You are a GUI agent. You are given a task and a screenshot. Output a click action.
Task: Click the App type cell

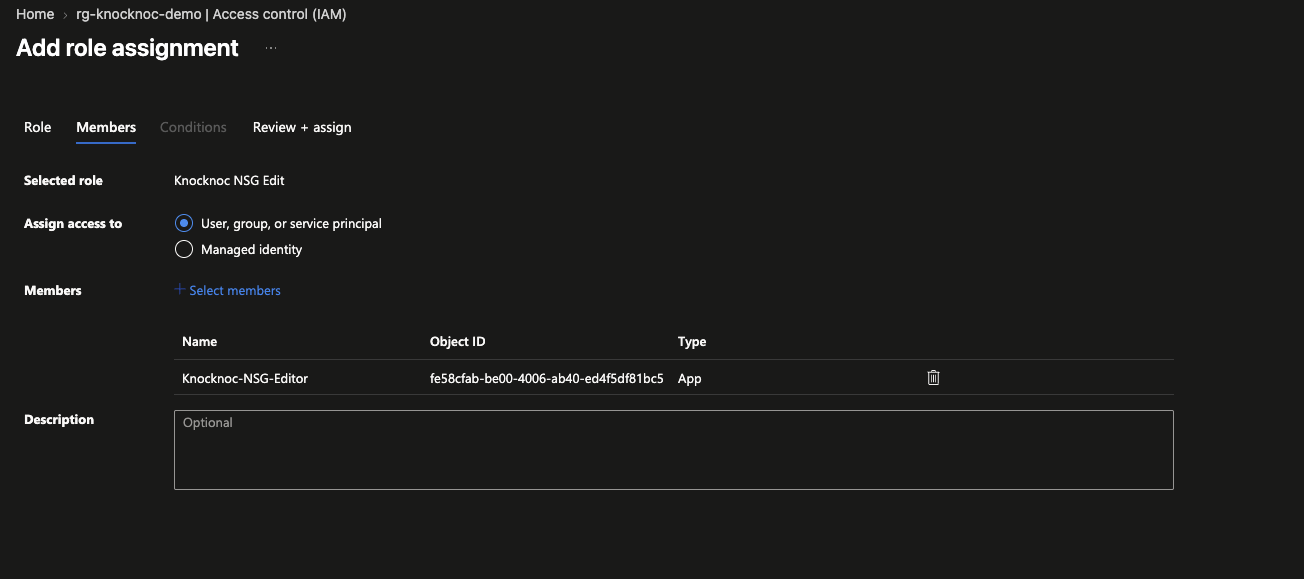click(x=690, y=378)
